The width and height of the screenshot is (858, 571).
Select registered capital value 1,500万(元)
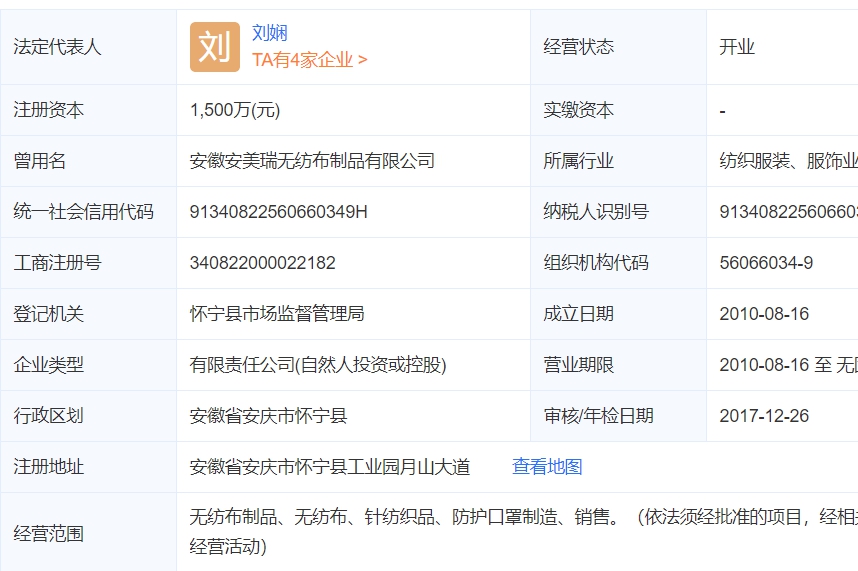pyautogui.click(x=235, y=110)
